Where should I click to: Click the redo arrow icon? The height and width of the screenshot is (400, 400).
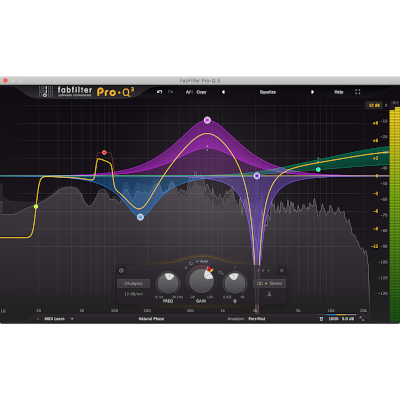point(170,92)
